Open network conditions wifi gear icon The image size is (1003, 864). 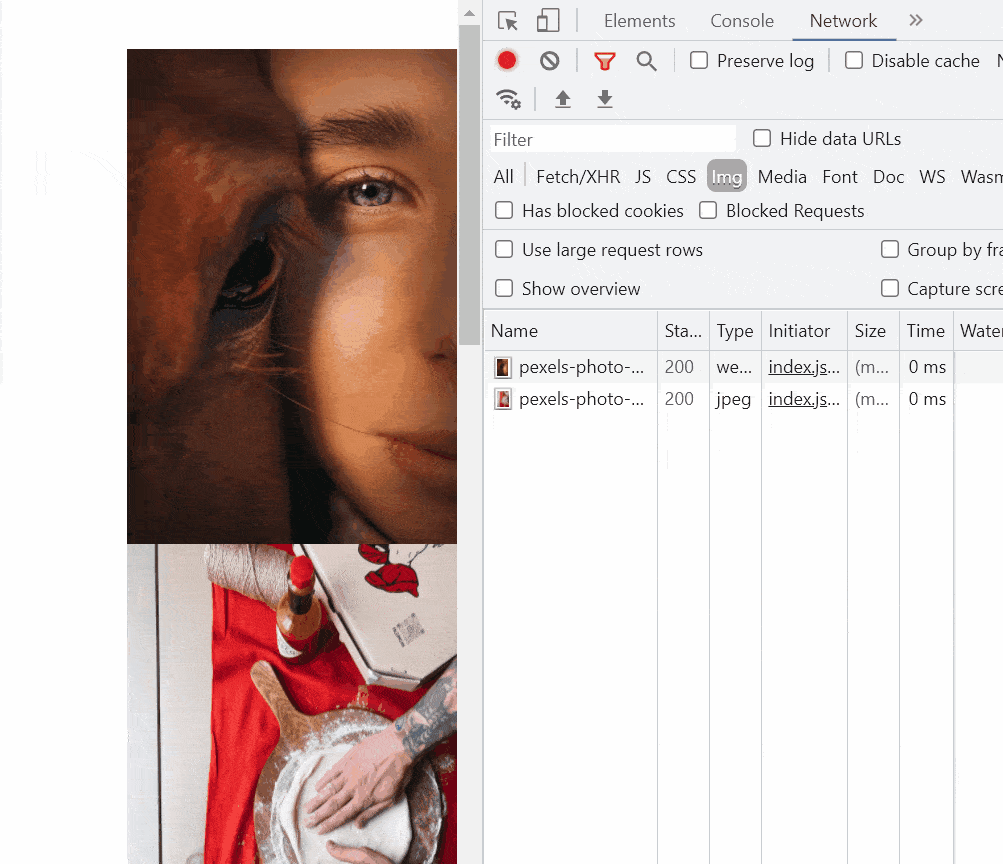coord(509,99)
